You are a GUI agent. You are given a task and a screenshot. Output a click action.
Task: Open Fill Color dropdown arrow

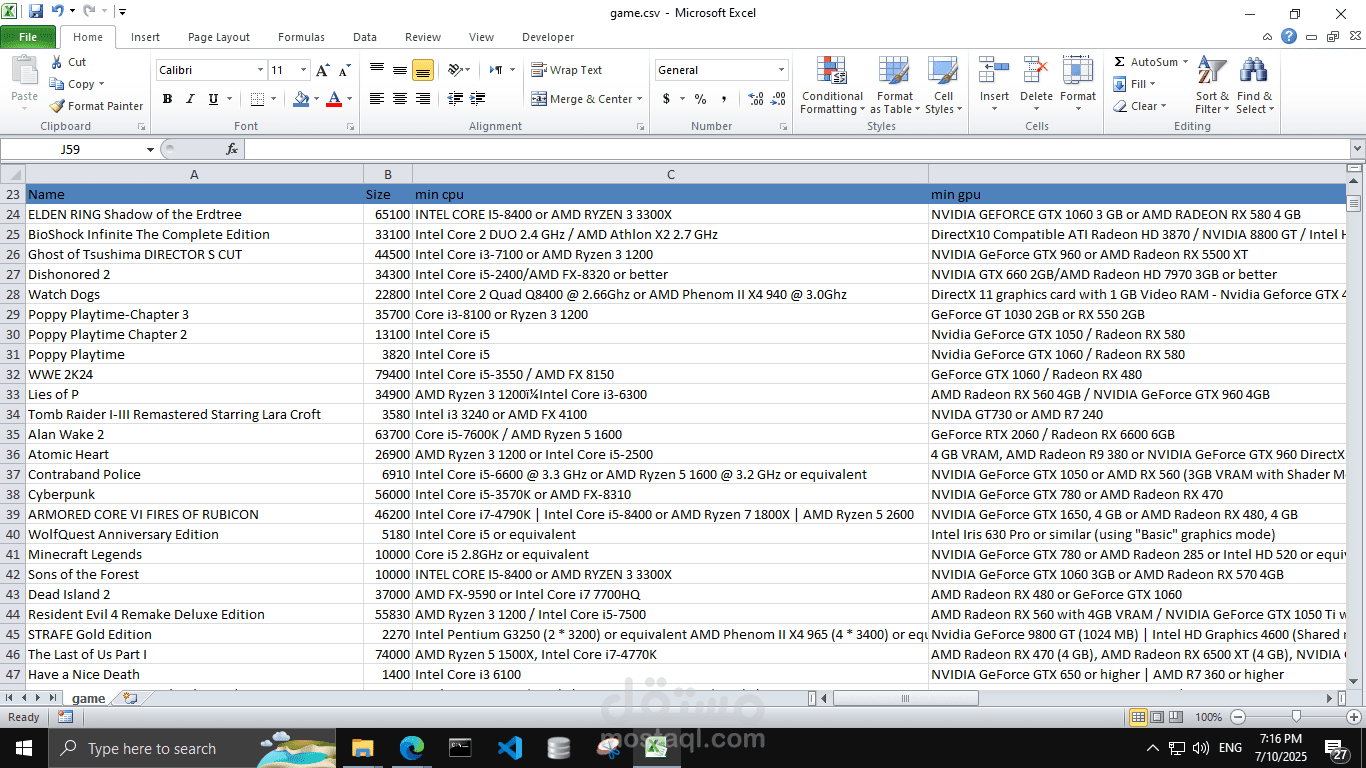point(316,99)
